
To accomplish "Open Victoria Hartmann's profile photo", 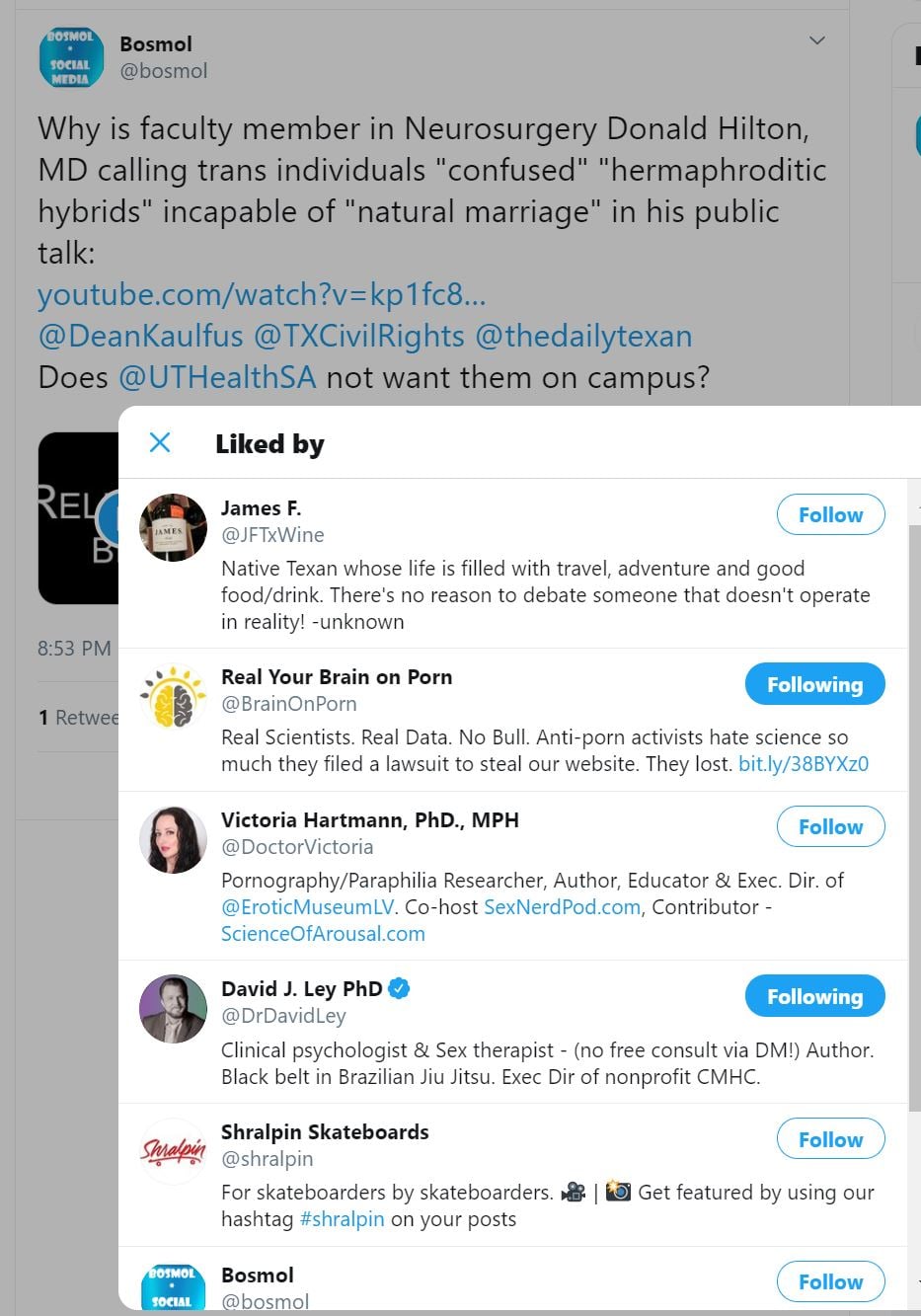I will (x=173, y=839).
